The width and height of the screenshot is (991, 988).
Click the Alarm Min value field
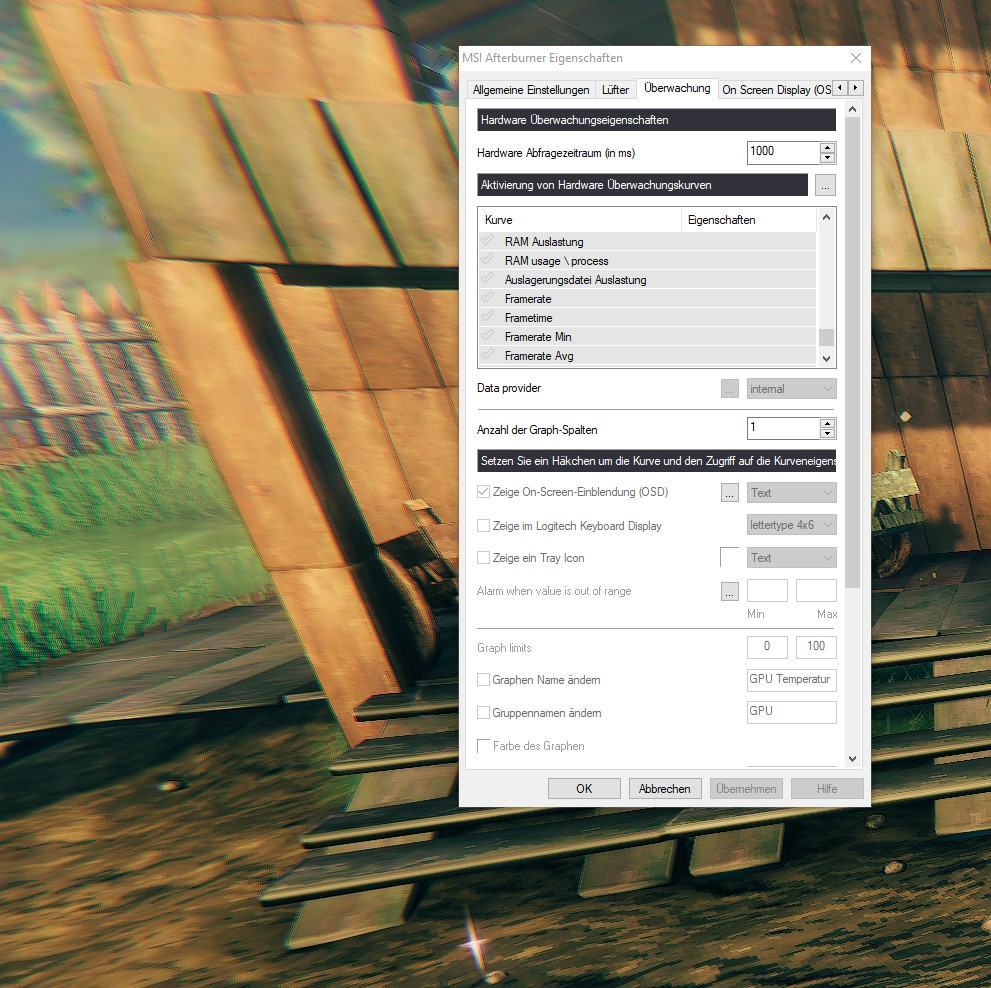767,590
